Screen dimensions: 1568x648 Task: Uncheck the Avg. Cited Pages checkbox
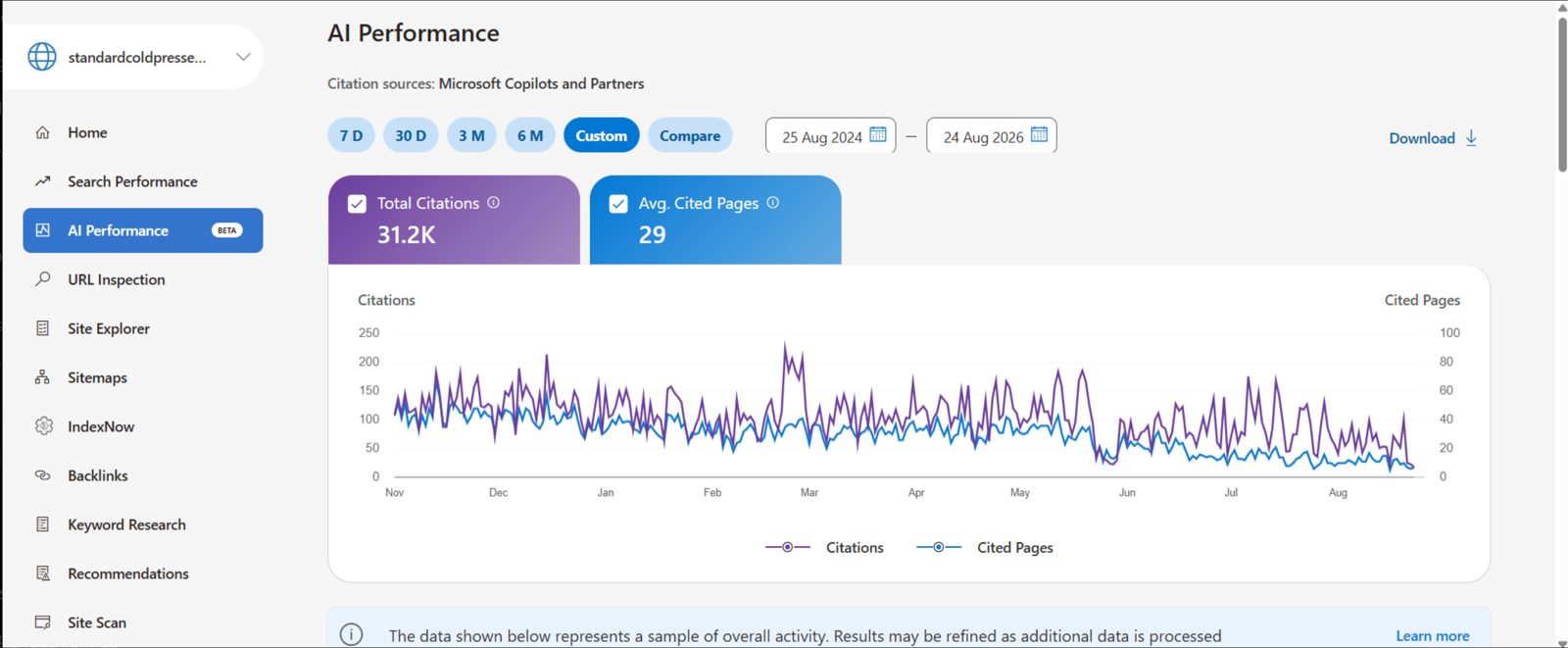(x=618, y=204)
